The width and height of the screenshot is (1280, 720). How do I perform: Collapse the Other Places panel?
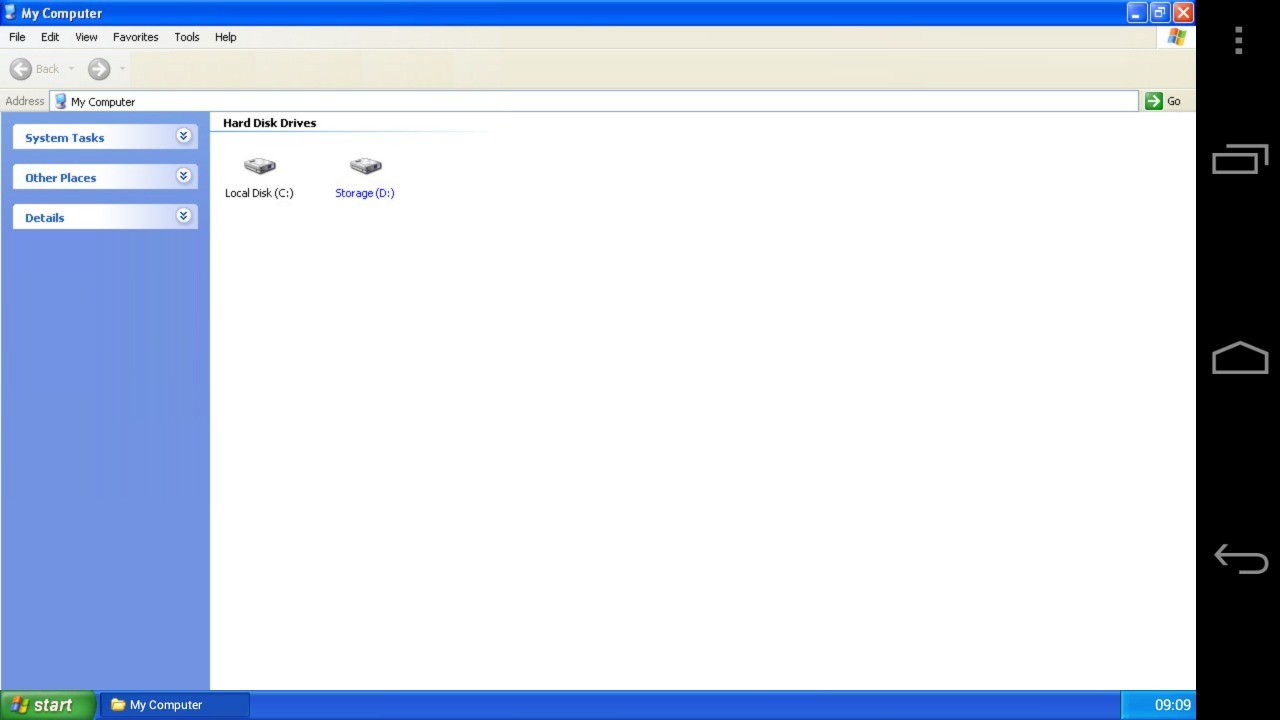pyautogui.click(x=183, y=175)
